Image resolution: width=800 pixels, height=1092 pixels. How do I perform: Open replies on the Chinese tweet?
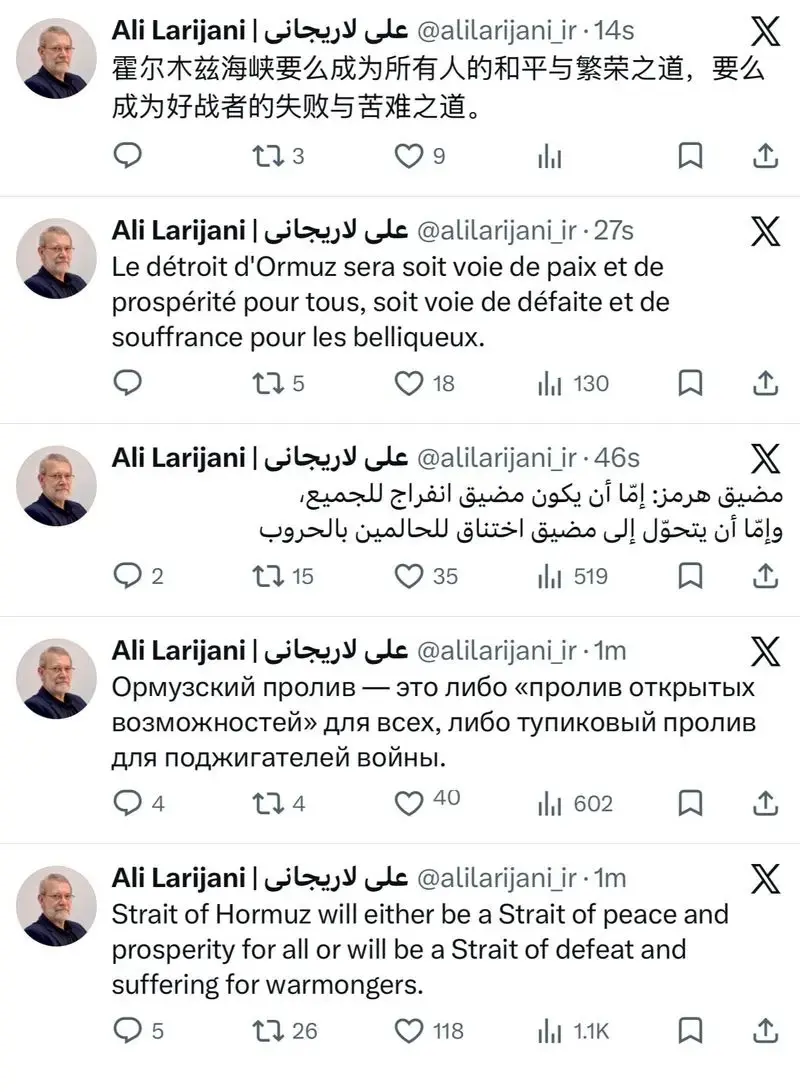(128, 156)
